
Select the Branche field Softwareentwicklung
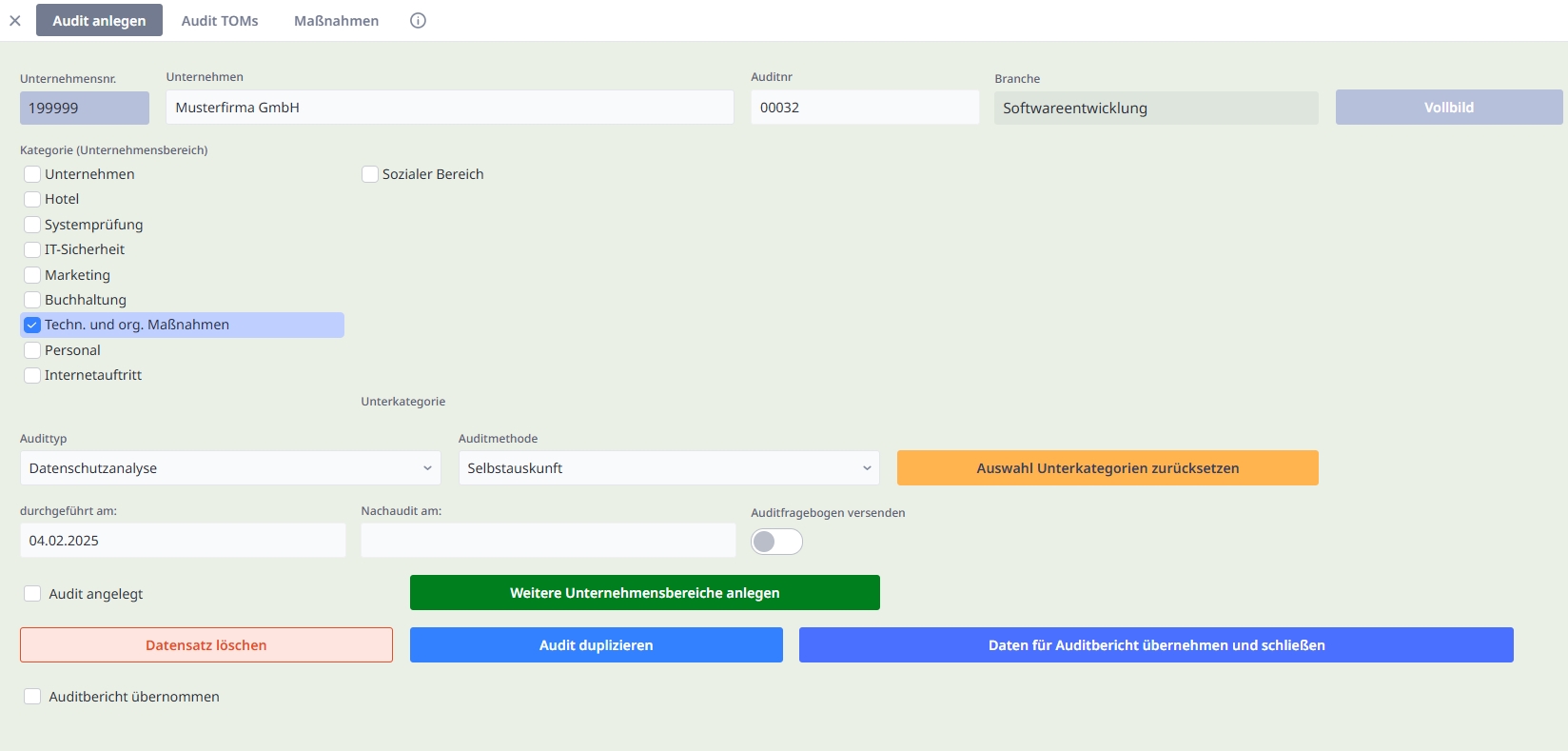[x=1156, y=108]
